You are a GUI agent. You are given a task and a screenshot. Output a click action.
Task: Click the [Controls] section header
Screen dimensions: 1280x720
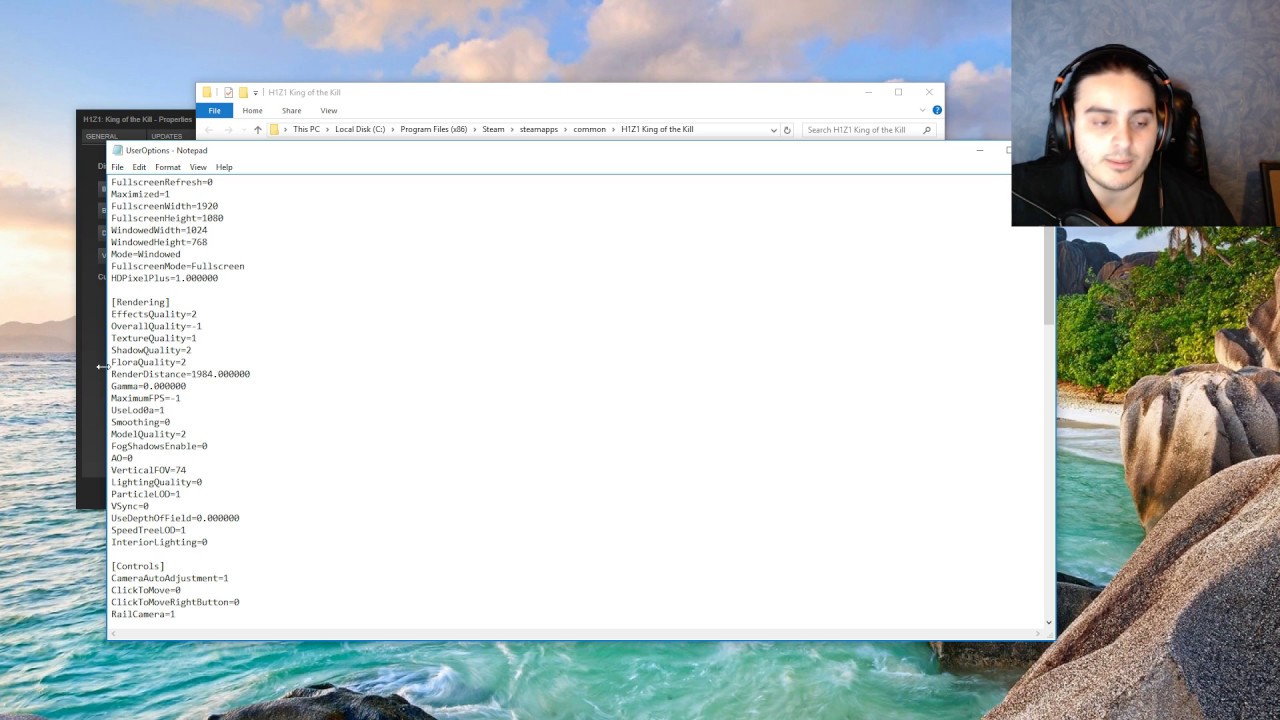pos(138,566)
